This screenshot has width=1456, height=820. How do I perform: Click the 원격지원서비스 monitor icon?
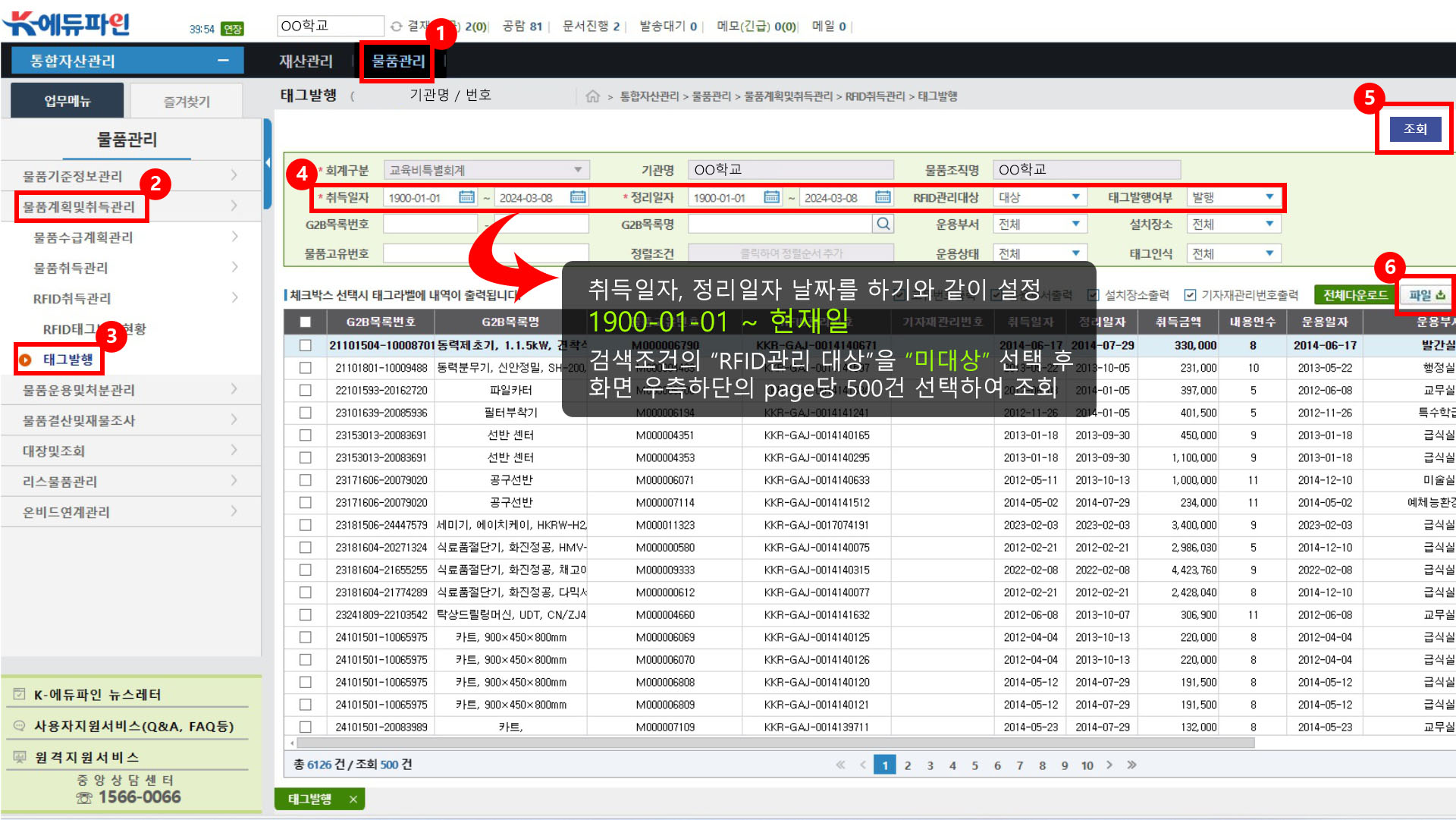[20, 757]
